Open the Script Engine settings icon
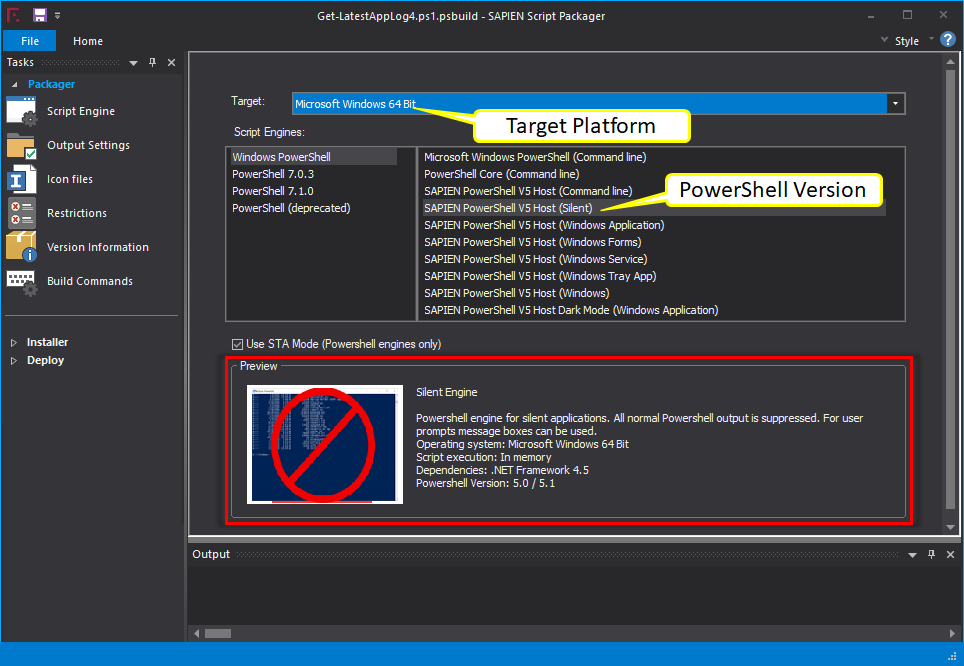Viewport: 964px width, 666px height. (x=22, y=111)
